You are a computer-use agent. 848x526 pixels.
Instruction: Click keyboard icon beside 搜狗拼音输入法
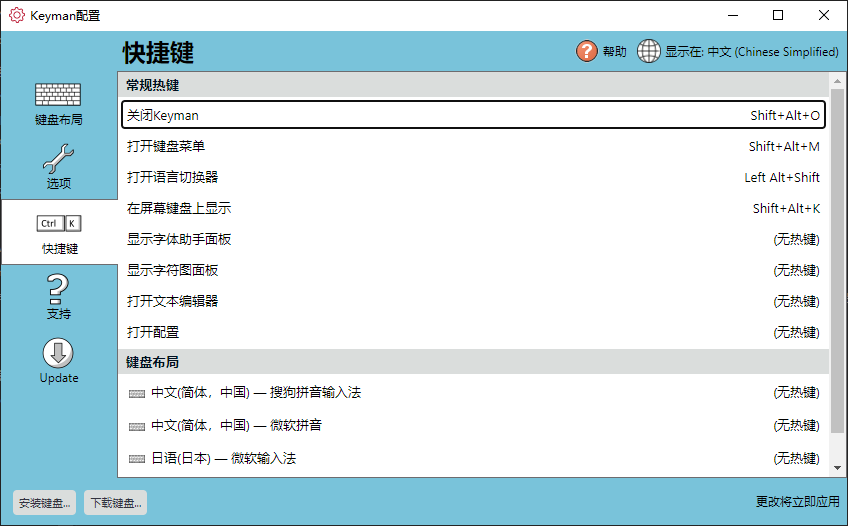pyautogui.click(x=137, y=394)
